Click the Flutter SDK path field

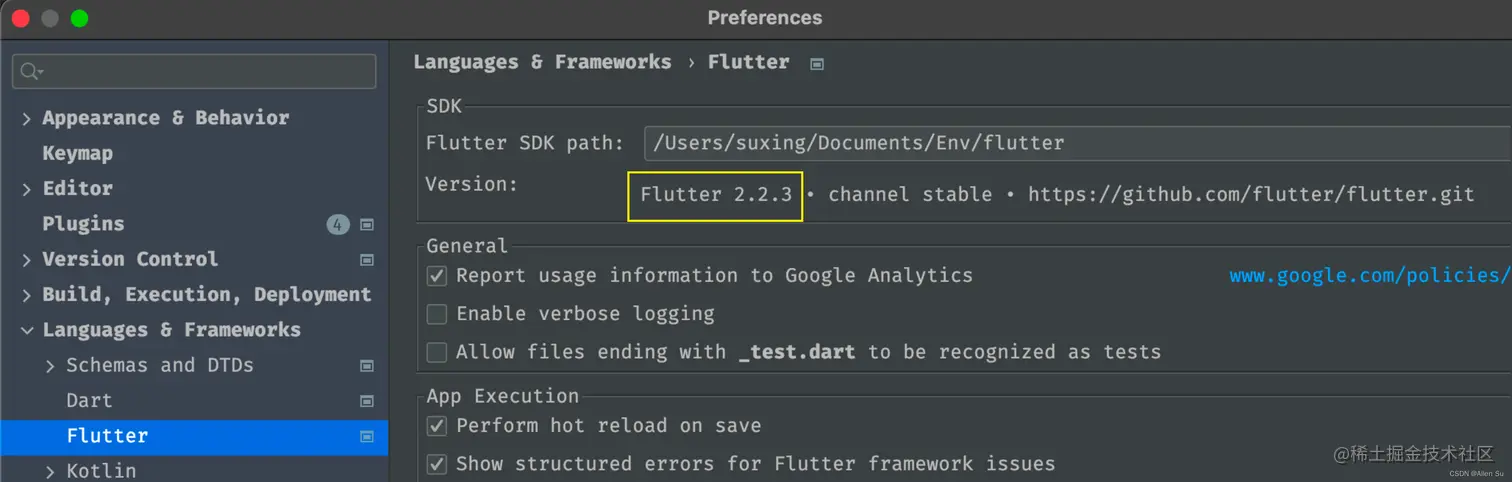[x=1078, y=143]
